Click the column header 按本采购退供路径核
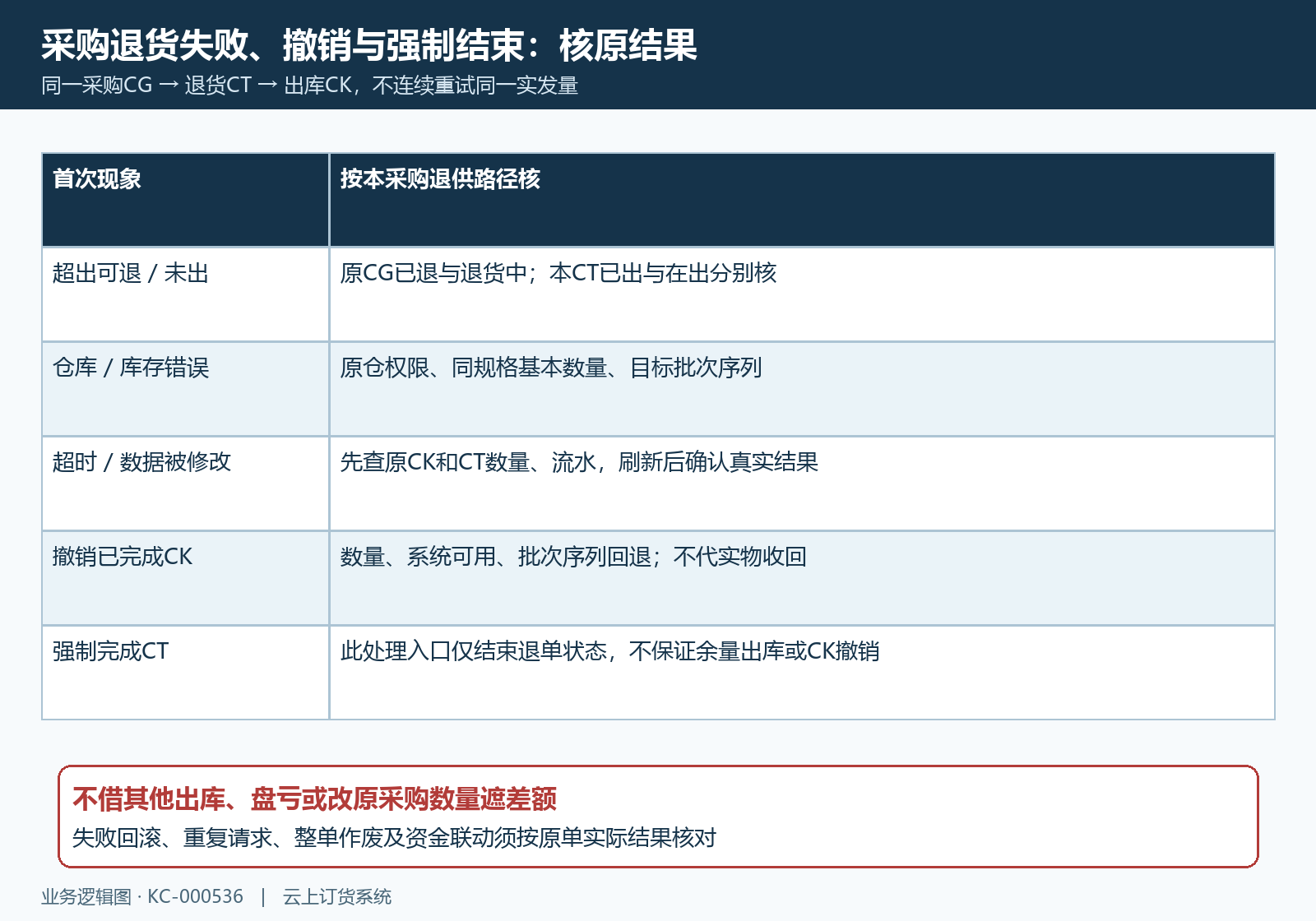This screenshot has height=921, width=1316. pos(802,200)
